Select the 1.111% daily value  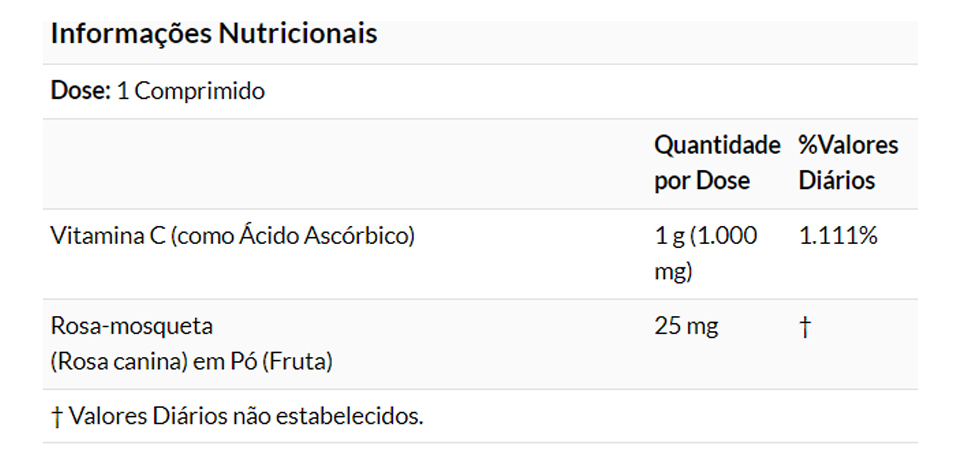838,237
